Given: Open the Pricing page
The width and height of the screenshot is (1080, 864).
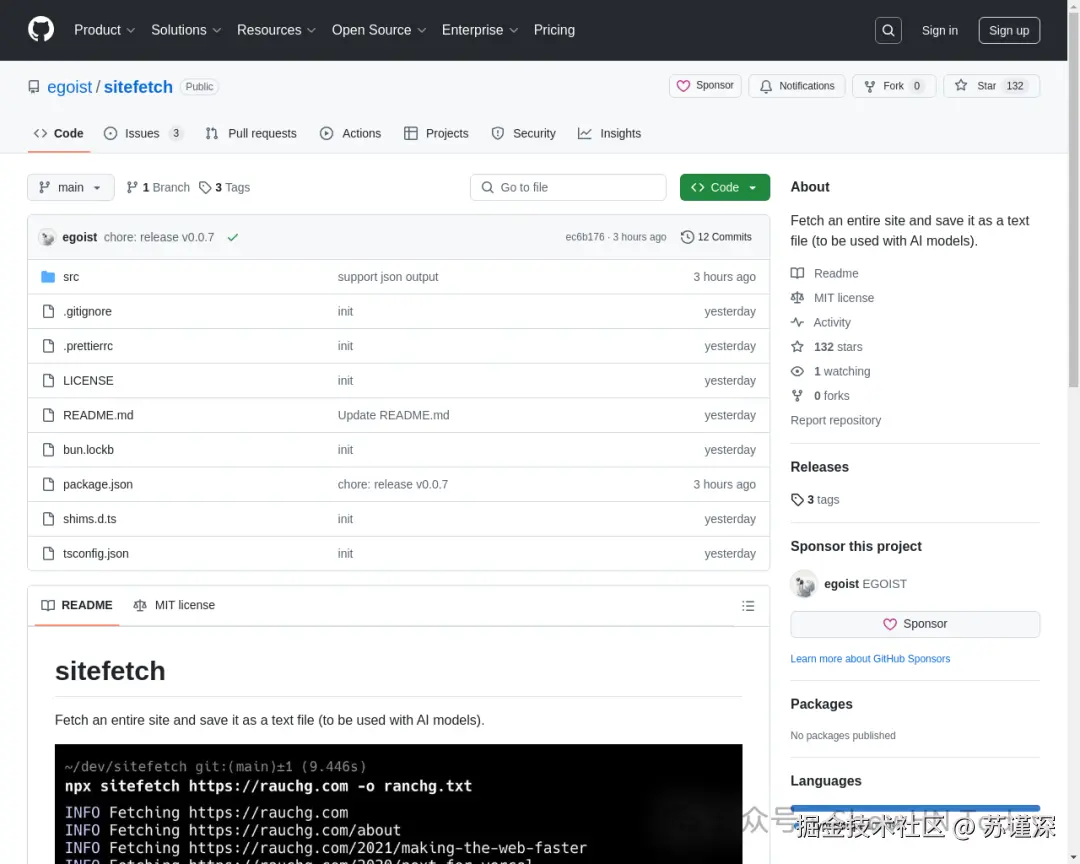Looking at the screenshot, I should [x=554, y=30].
